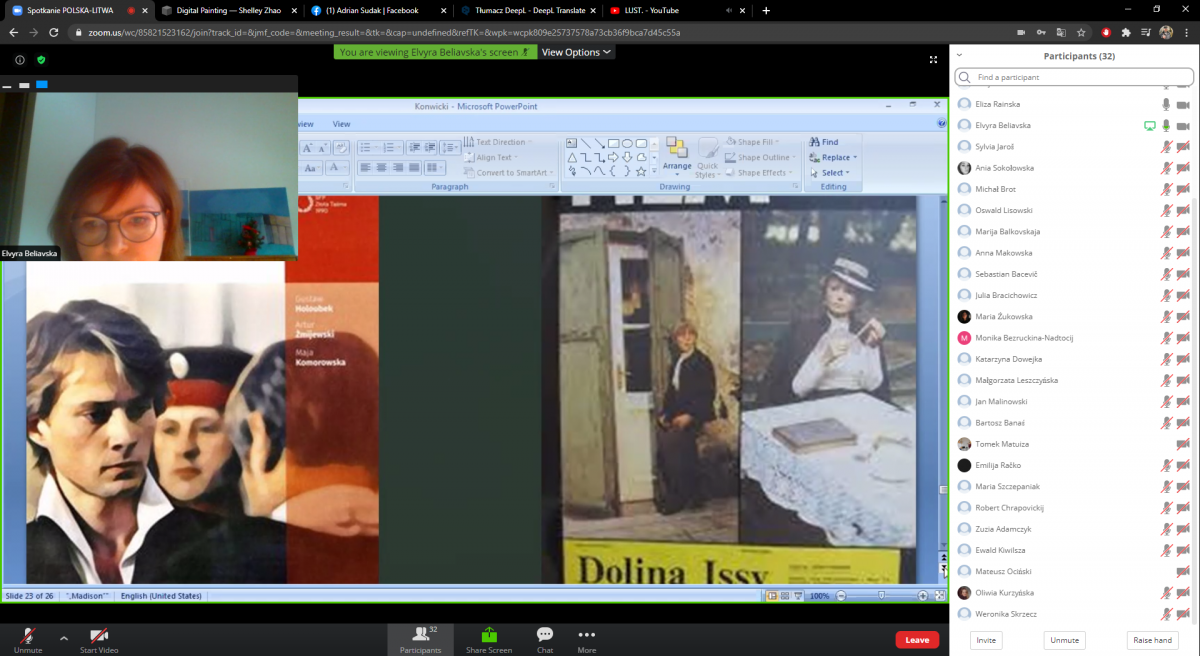Click the Unmute button in Participants panel

[1064, 640]
